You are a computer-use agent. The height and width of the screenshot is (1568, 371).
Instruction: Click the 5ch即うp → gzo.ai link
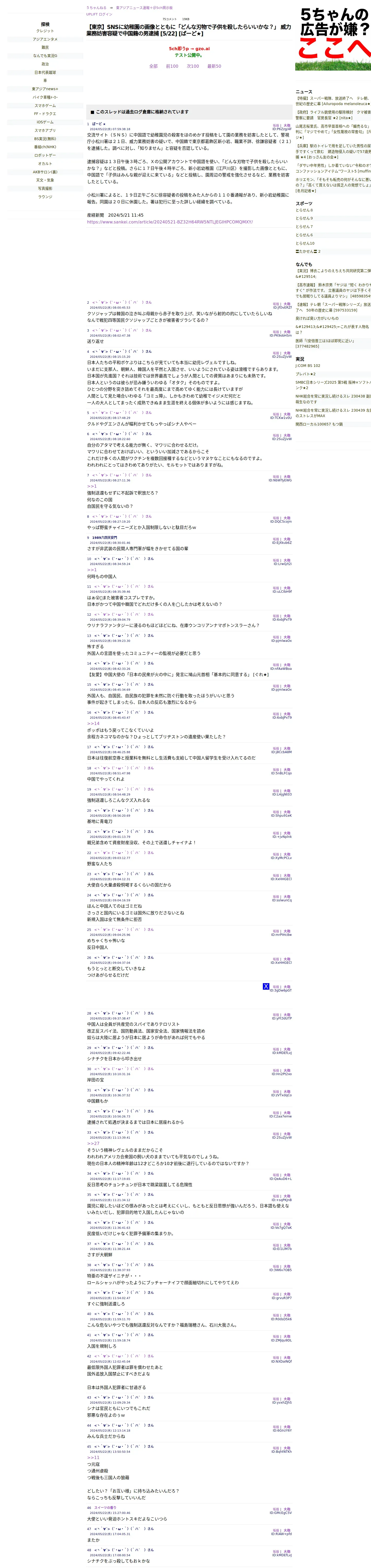point(189,49)
